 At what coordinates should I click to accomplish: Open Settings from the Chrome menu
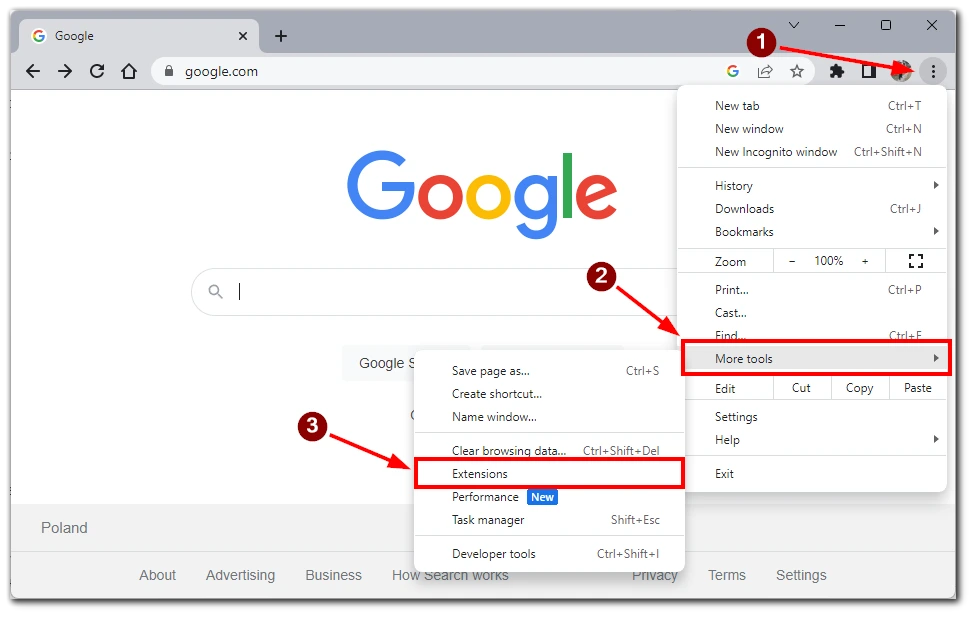pyautogui.click(x=812, y=417)
